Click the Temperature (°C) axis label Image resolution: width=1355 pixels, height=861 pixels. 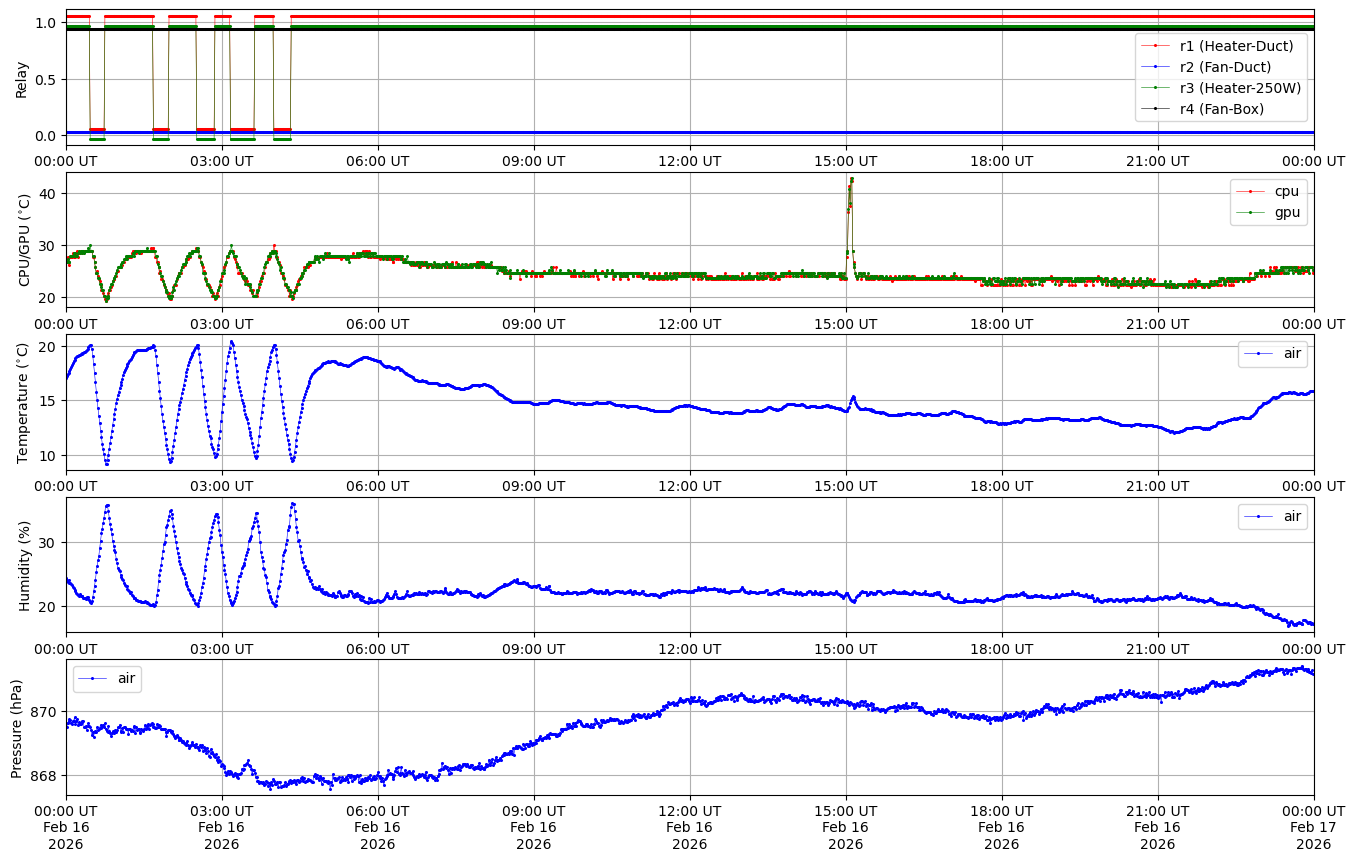click(22, 402)
